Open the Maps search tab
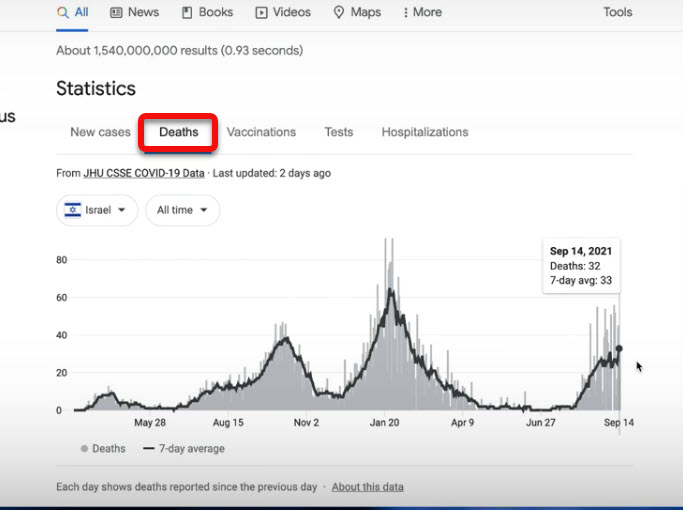This screenshot has height=510, width=683. 357,12
